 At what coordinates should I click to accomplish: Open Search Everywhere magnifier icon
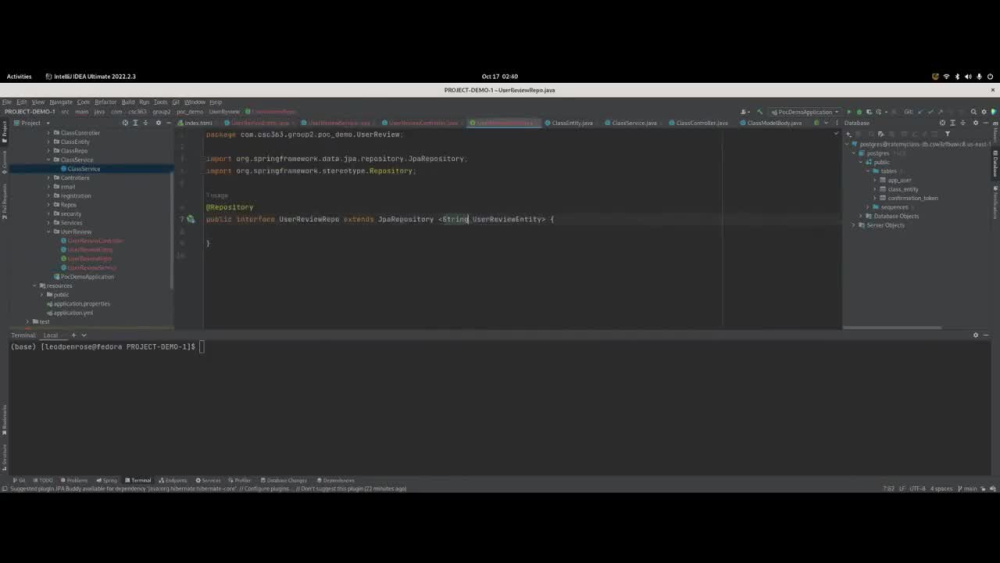974,112
